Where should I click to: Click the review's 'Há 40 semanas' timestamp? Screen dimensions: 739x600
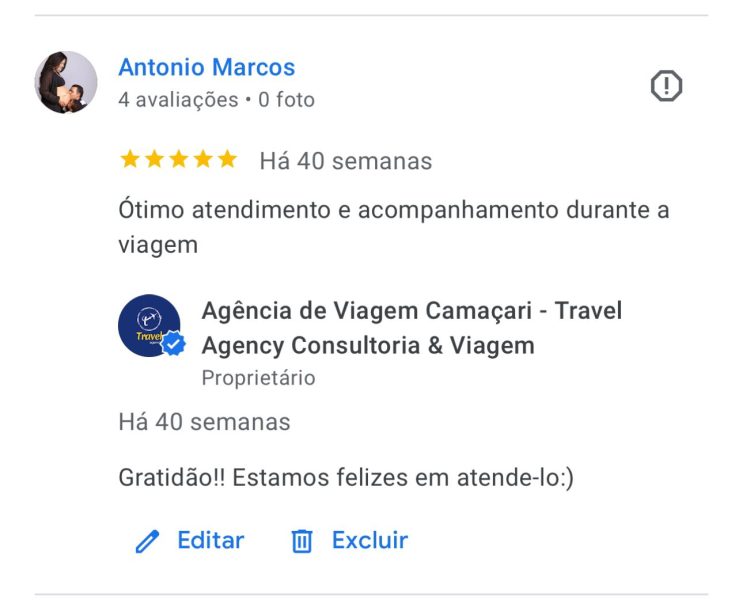tap(345, 161)
